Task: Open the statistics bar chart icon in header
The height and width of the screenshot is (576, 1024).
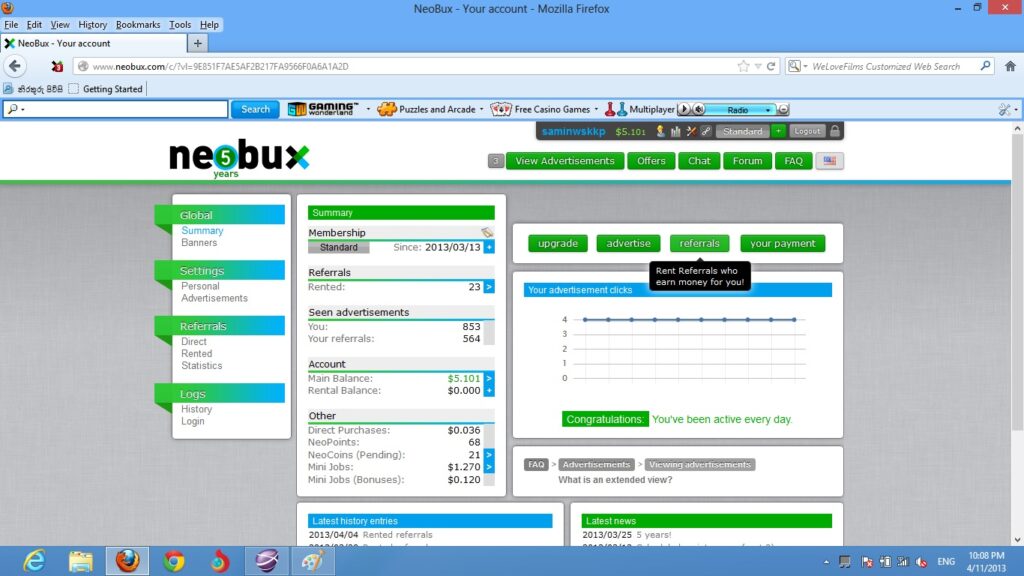Action: pos(676,131)
